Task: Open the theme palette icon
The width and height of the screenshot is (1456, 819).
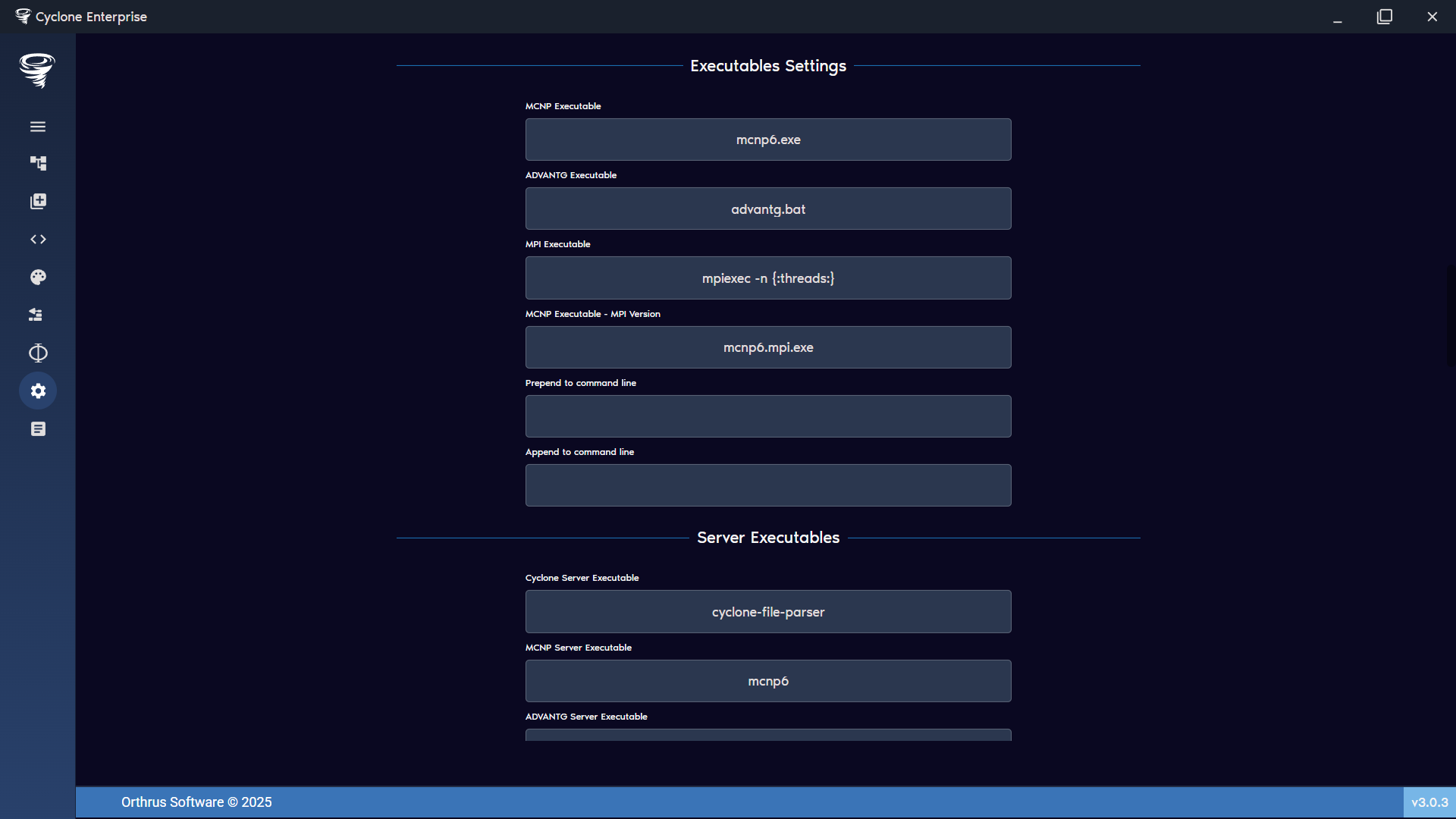Action: (37, 277)
